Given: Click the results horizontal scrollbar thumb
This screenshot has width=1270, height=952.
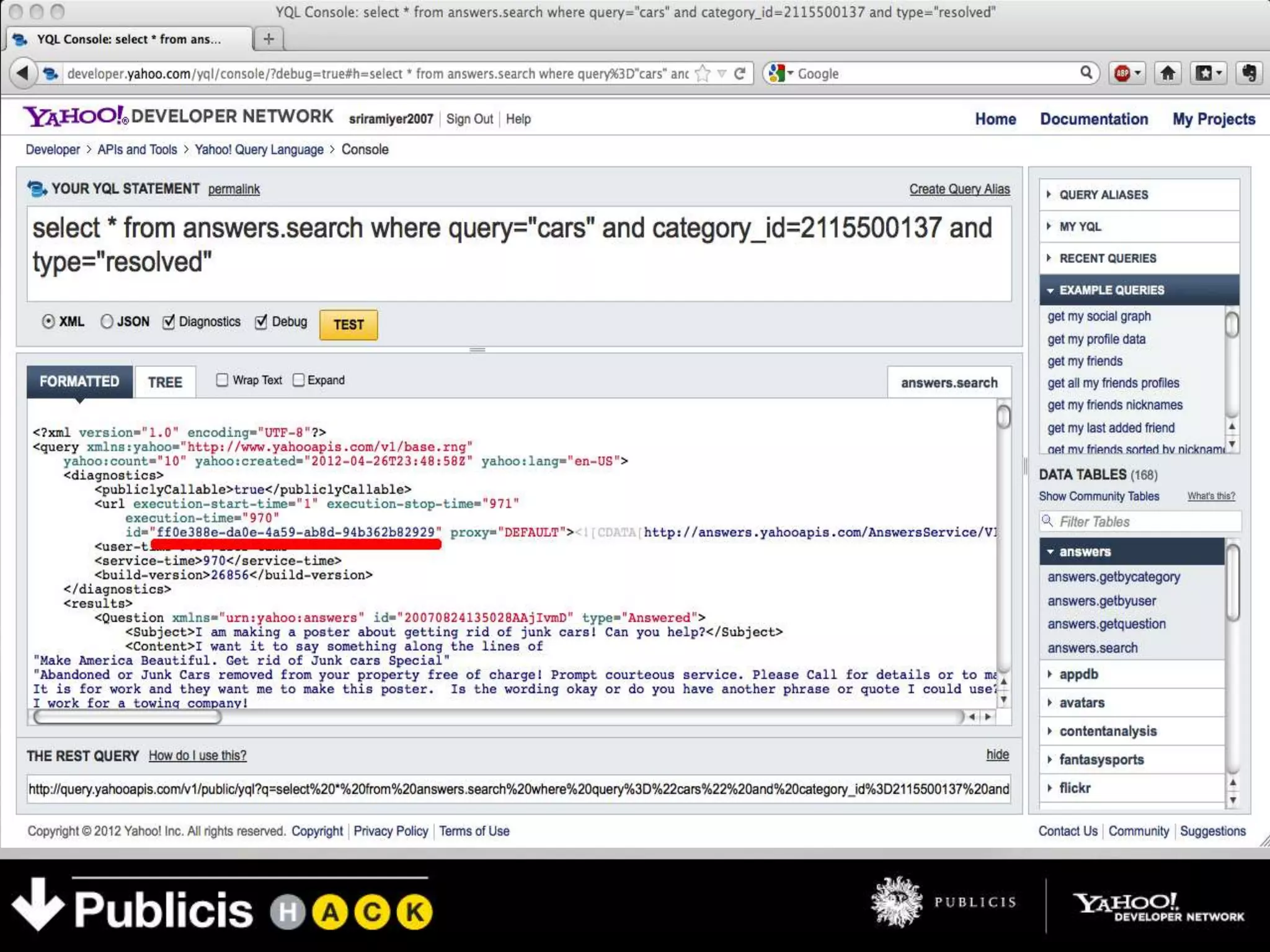Looking at the screenshot, I should [x=127, y=717].
